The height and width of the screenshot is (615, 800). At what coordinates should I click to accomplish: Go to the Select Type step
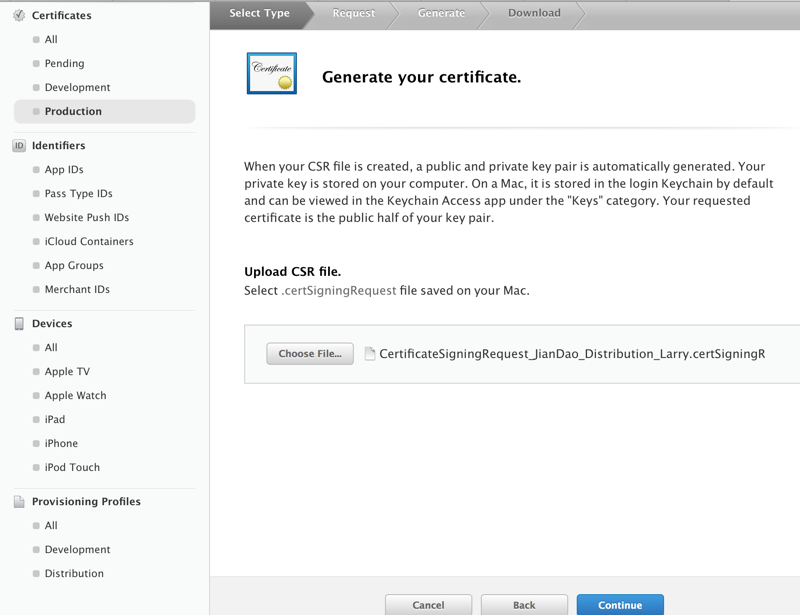pyautogui.click(x=259, y=13)
